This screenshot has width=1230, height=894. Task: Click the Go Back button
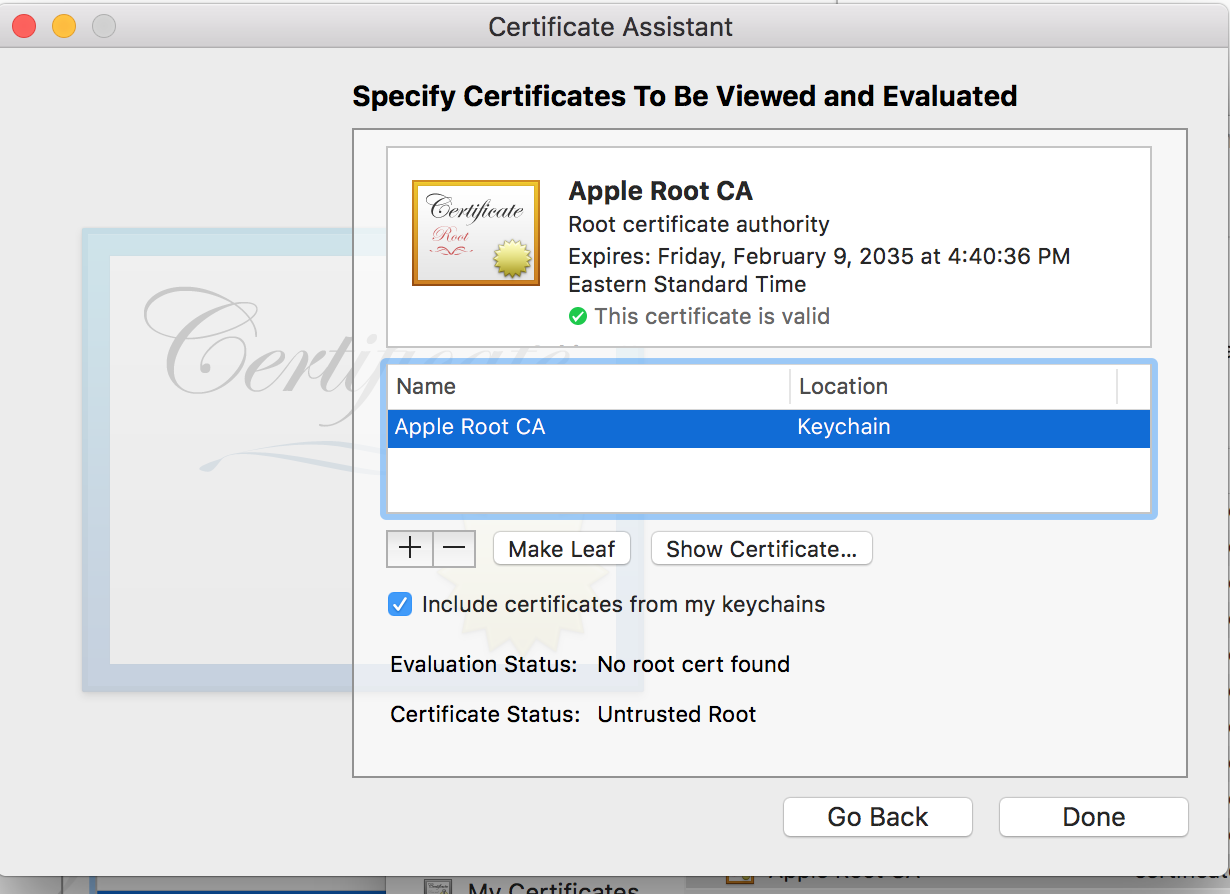(878, 817)
